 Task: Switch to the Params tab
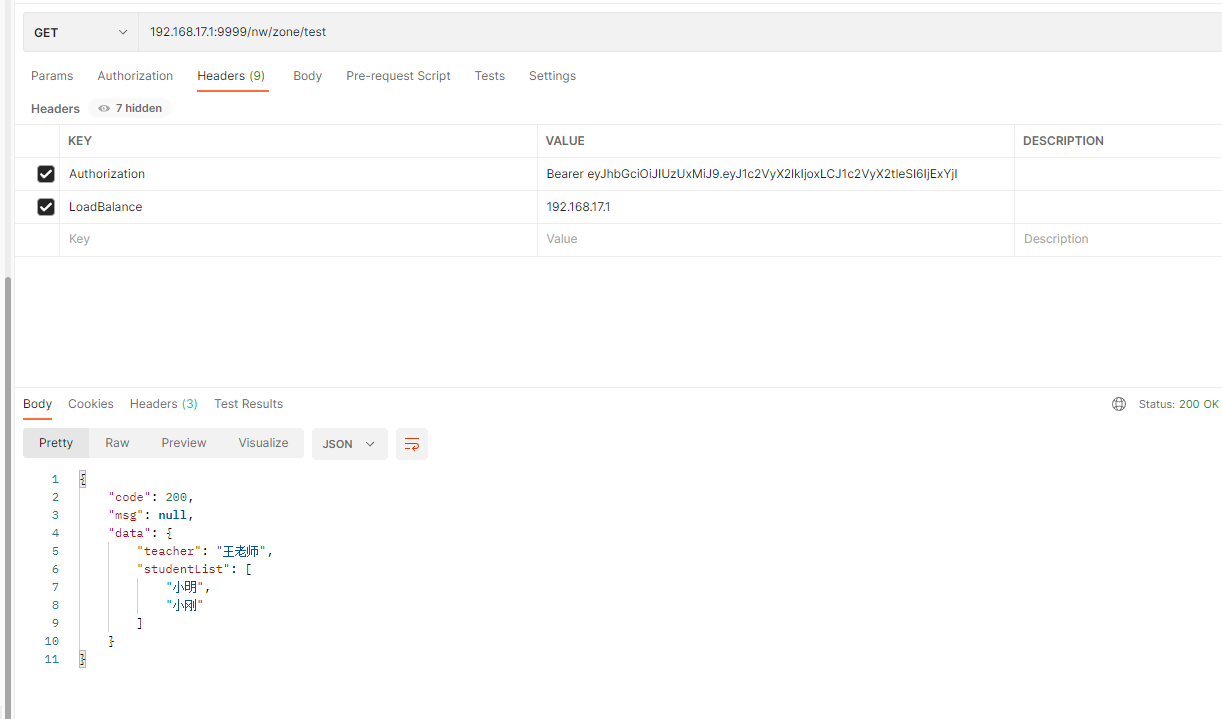point(52,76)
